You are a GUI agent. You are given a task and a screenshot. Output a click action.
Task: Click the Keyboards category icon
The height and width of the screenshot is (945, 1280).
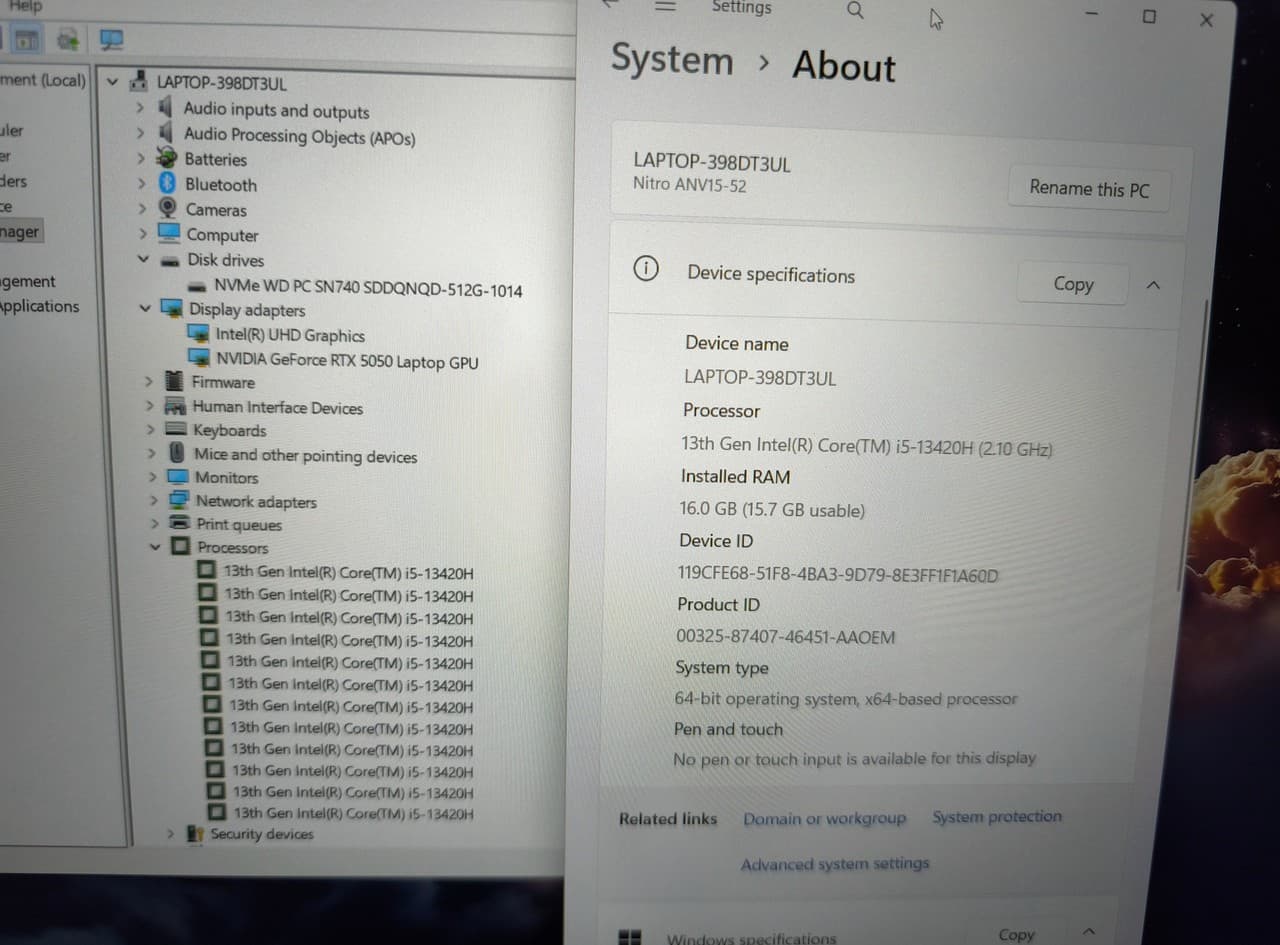coord(176,429)
